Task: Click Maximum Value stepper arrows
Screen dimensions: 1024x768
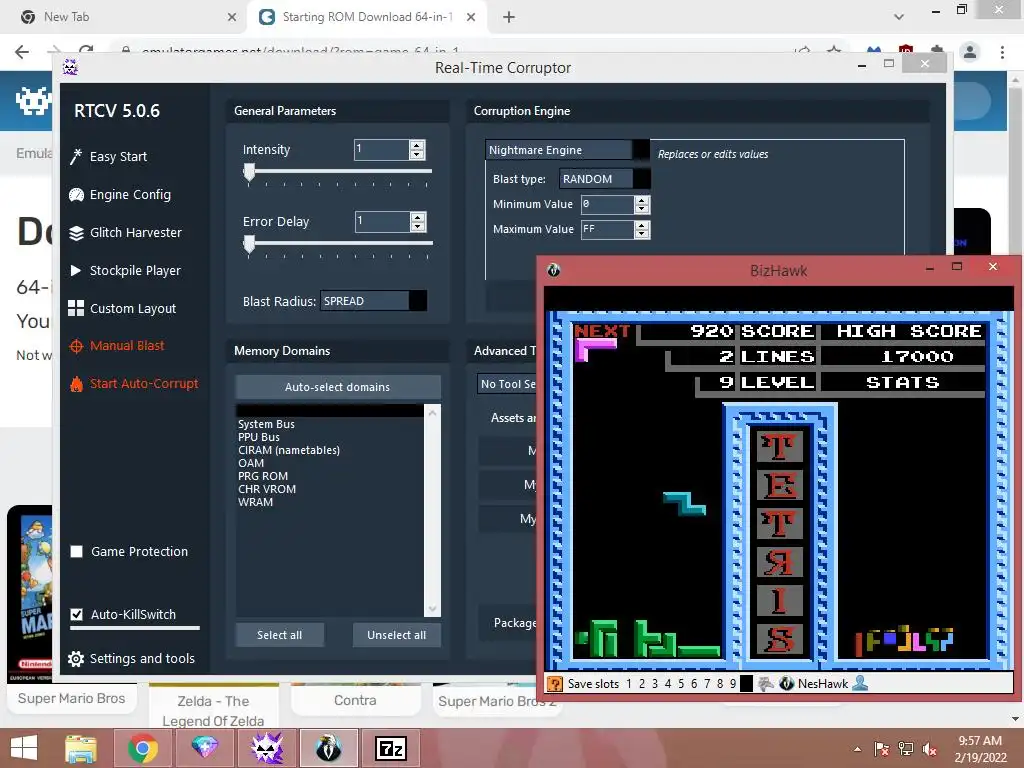Action: coord(642,229)
